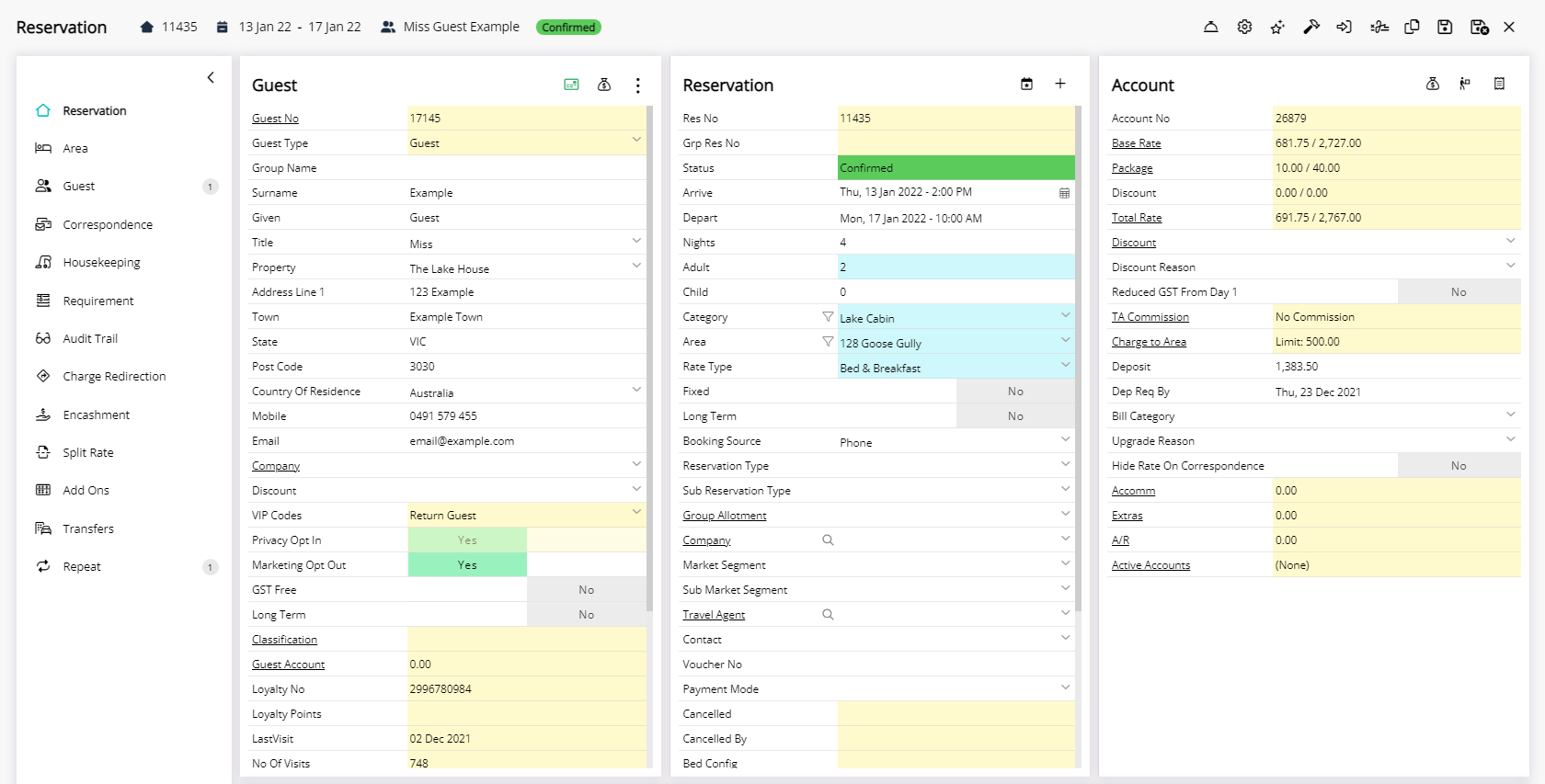Click the green Confirmed status field
This screenshot has height=784, width=1545.
tap(956, 167)
